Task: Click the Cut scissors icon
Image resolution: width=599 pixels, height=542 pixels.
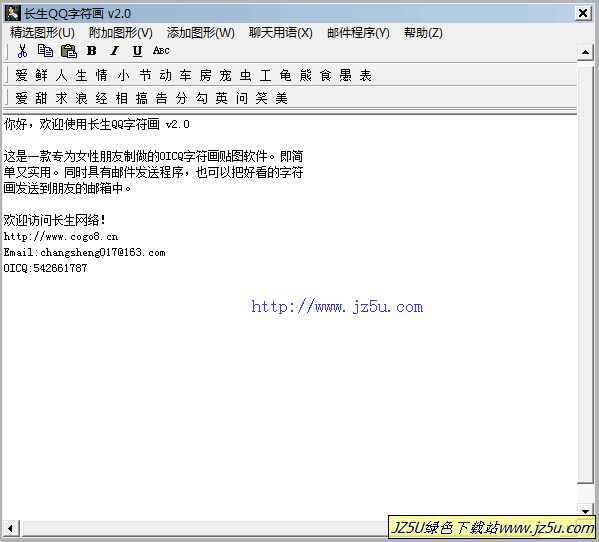Action: [23, 51]
